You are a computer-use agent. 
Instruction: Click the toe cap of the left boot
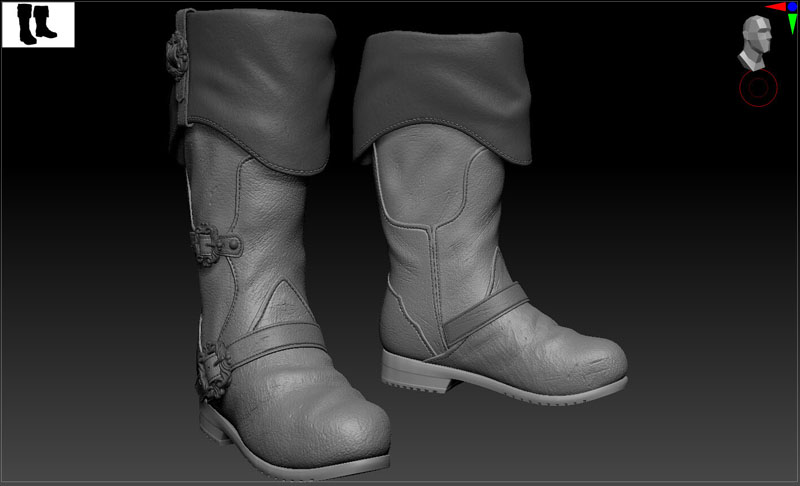tap(340, 420)
